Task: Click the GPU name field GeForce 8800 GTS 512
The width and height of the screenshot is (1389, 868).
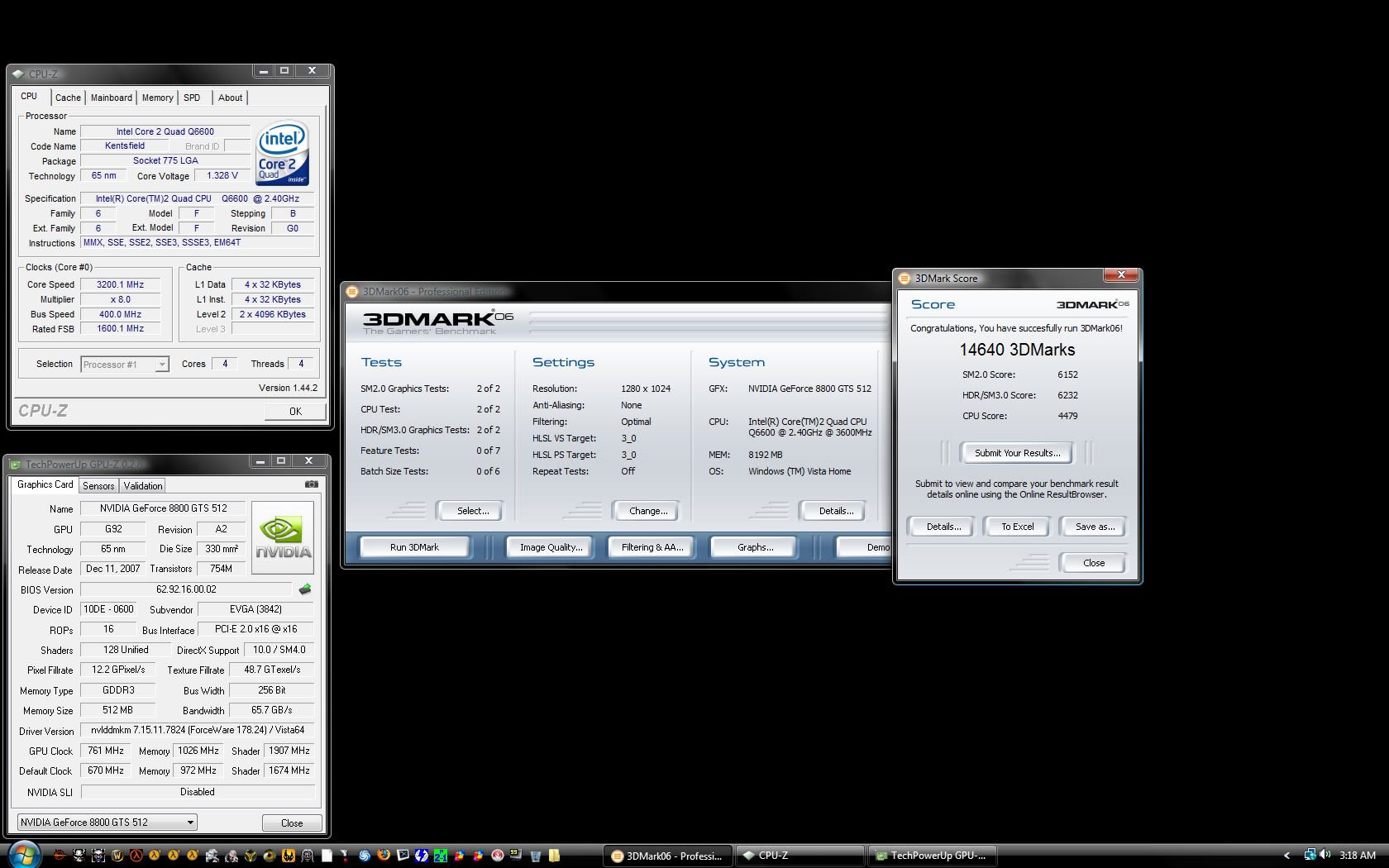Action: (163, 508)
